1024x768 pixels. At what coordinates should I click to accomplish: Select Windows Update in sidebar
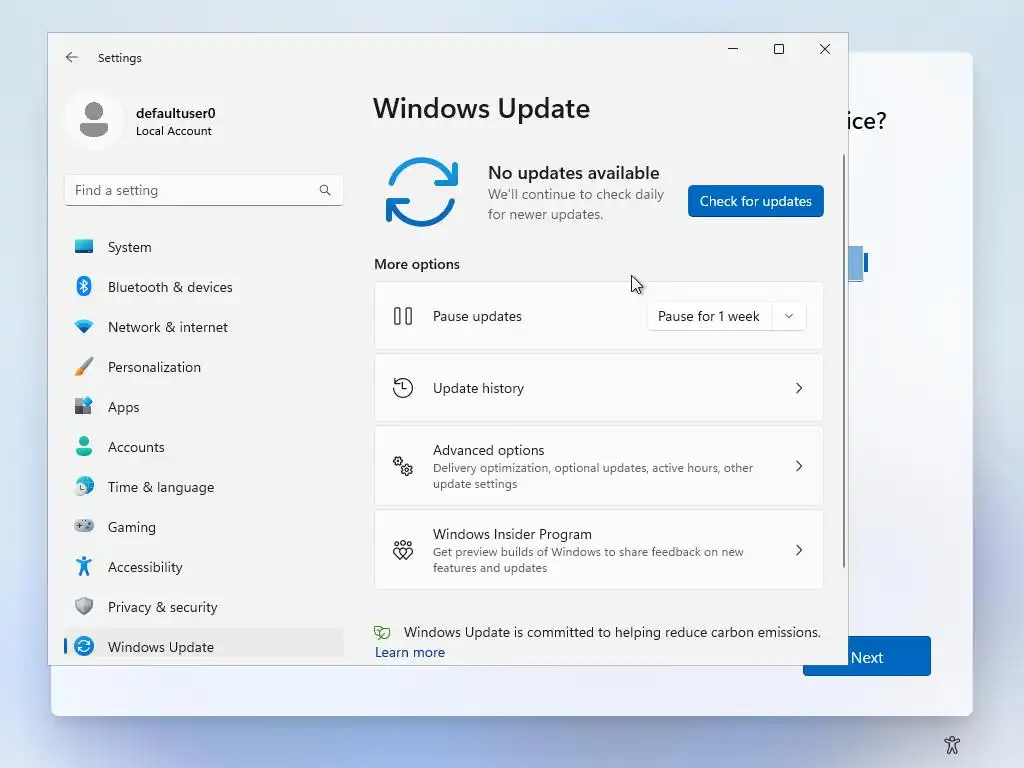(x=204, y=646)
